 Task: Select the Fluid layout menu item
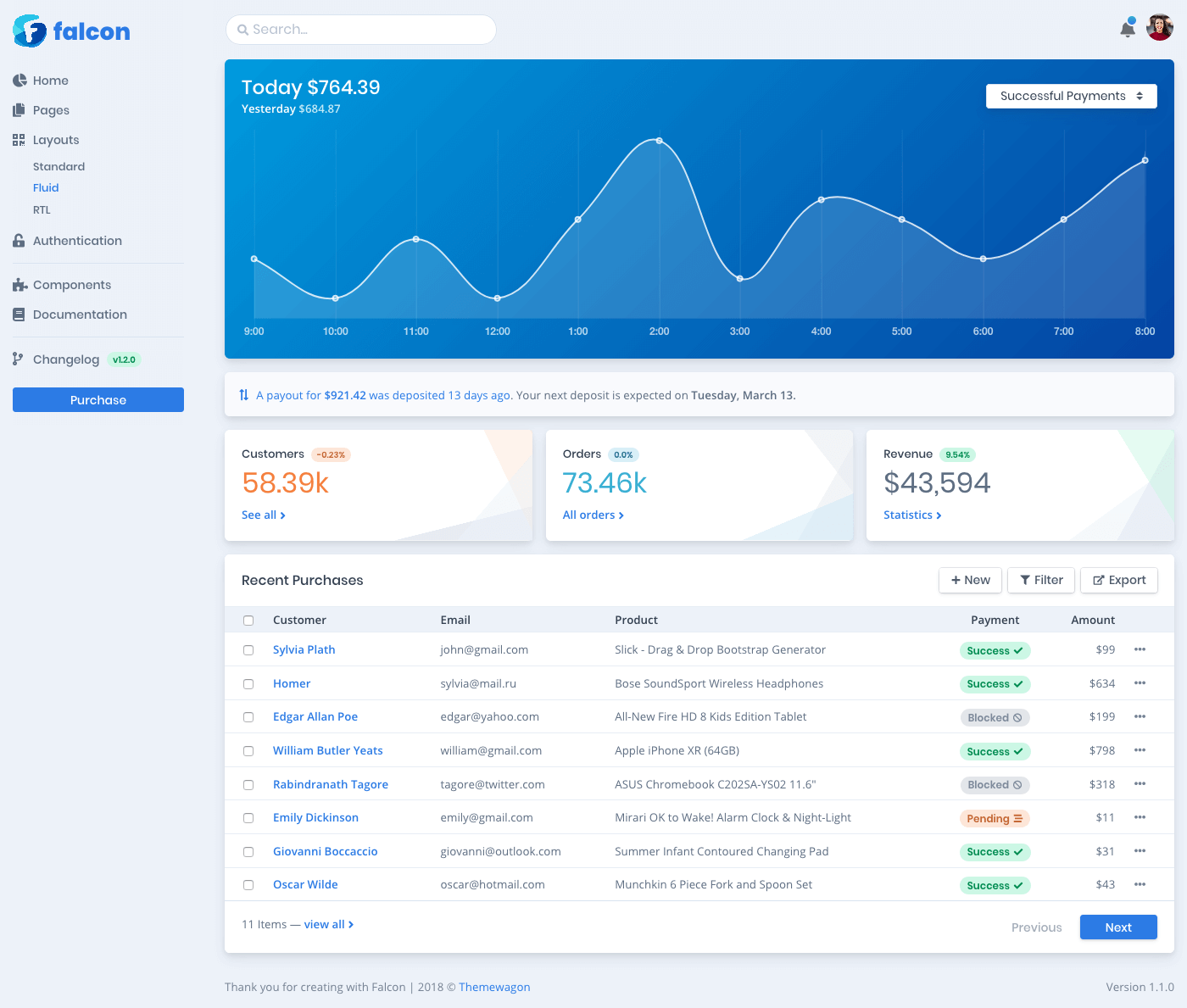[46, 188]
